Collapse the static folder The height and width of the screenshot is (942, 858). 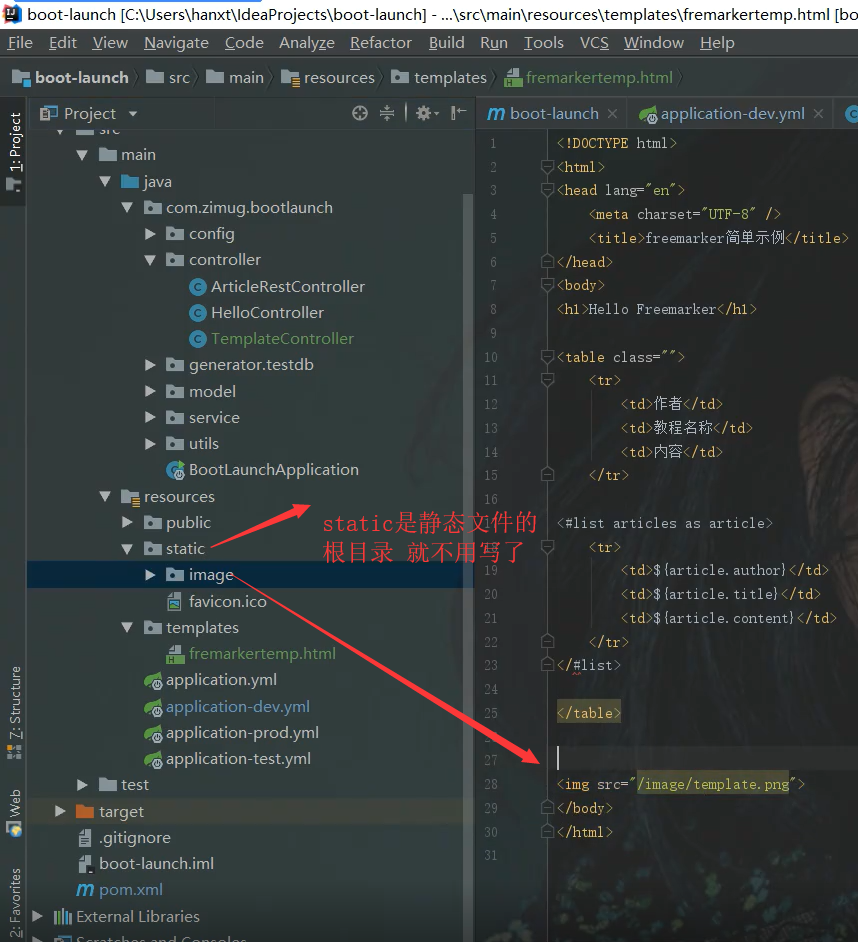click(127, 548)
